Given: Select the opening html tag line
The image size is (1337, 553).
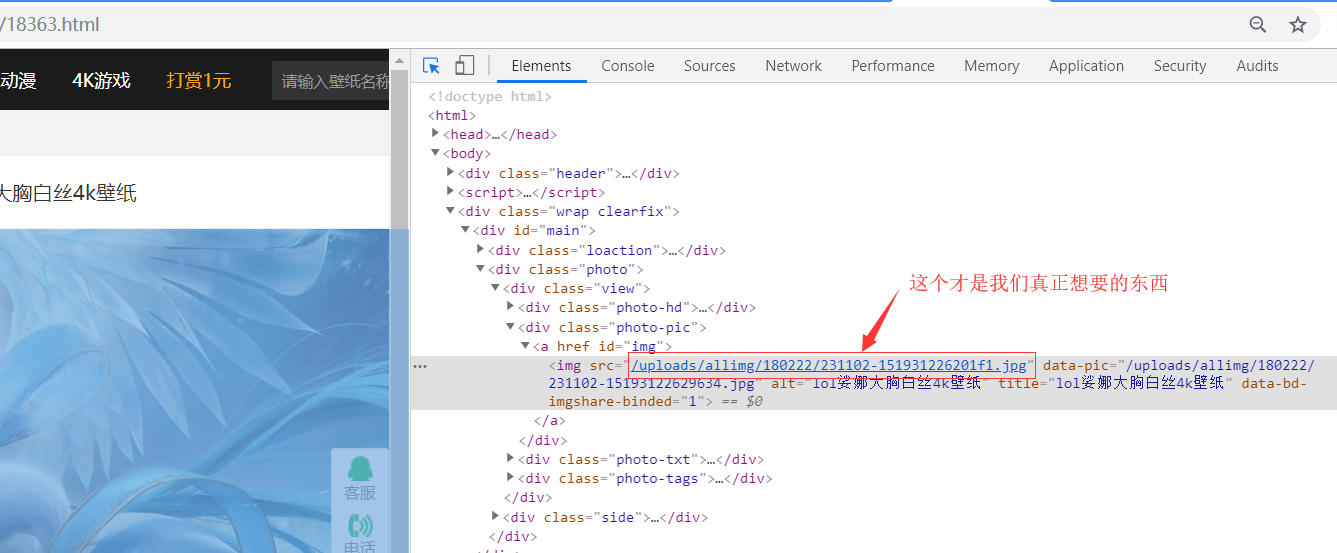Looking at the screenshot, I should 452,115.
